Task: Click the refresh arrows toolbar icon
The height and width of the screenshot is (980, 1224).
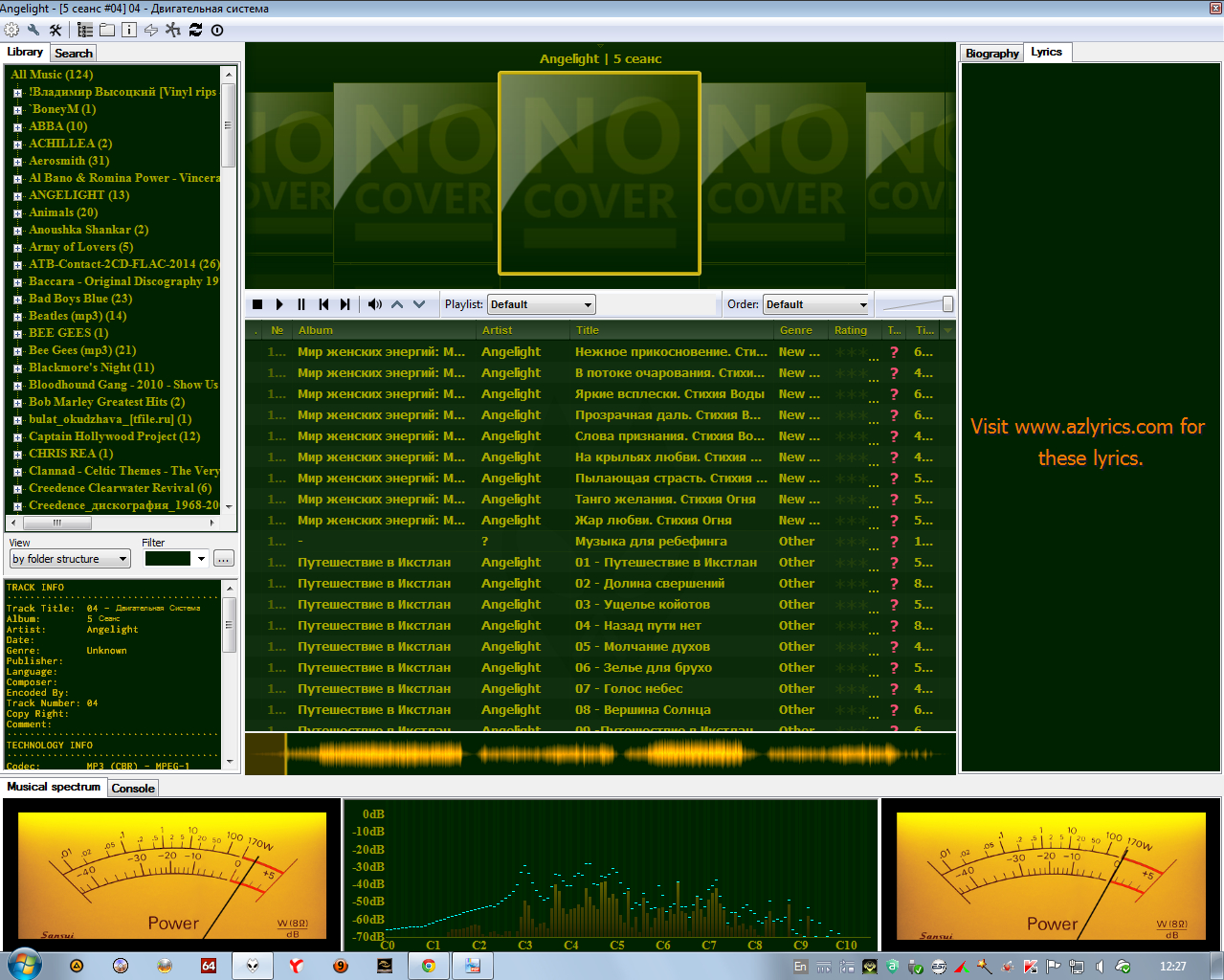Action: coord(195,30)
